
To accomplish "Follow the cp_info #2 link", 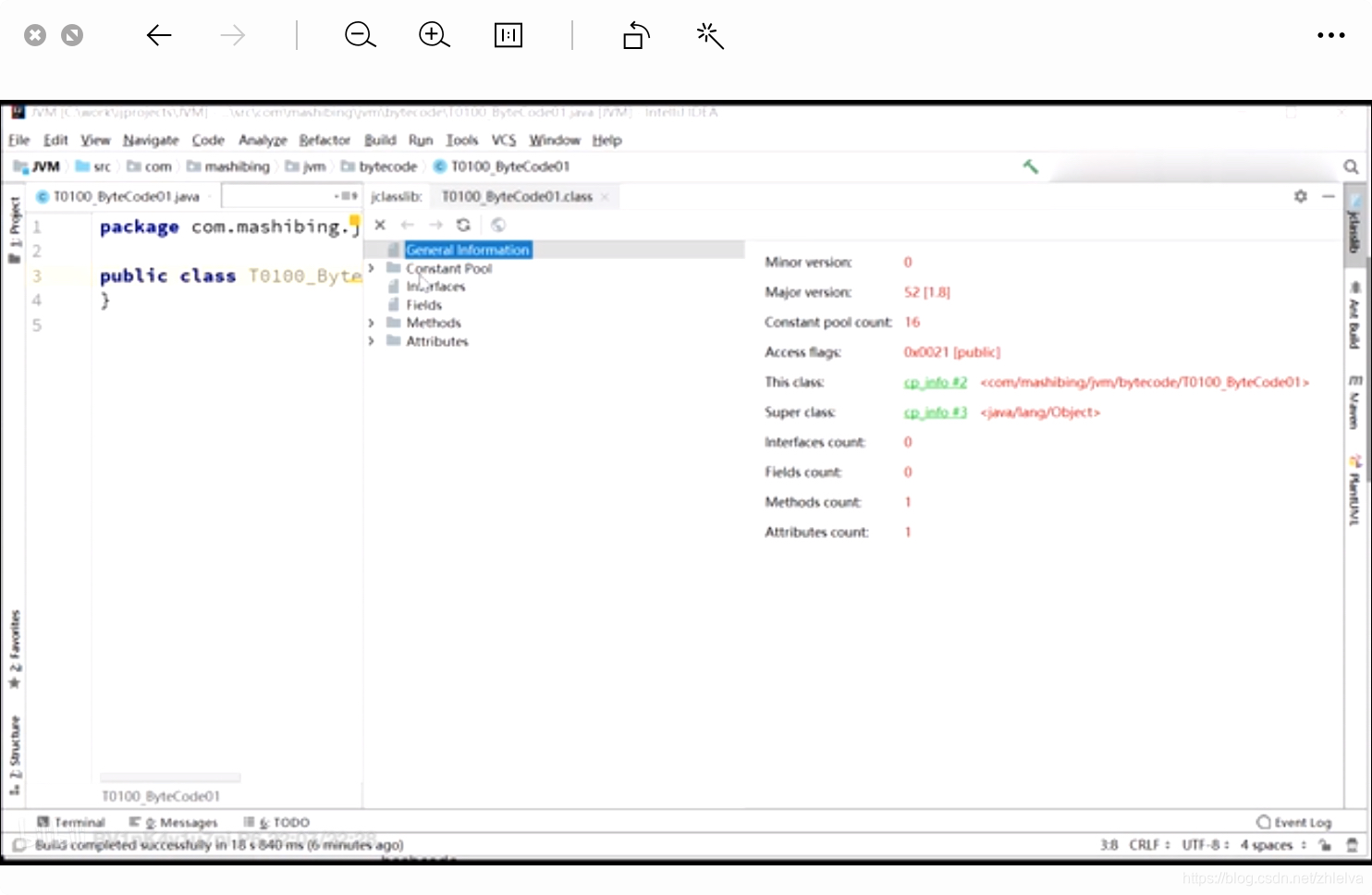I will tap(936, 382).
